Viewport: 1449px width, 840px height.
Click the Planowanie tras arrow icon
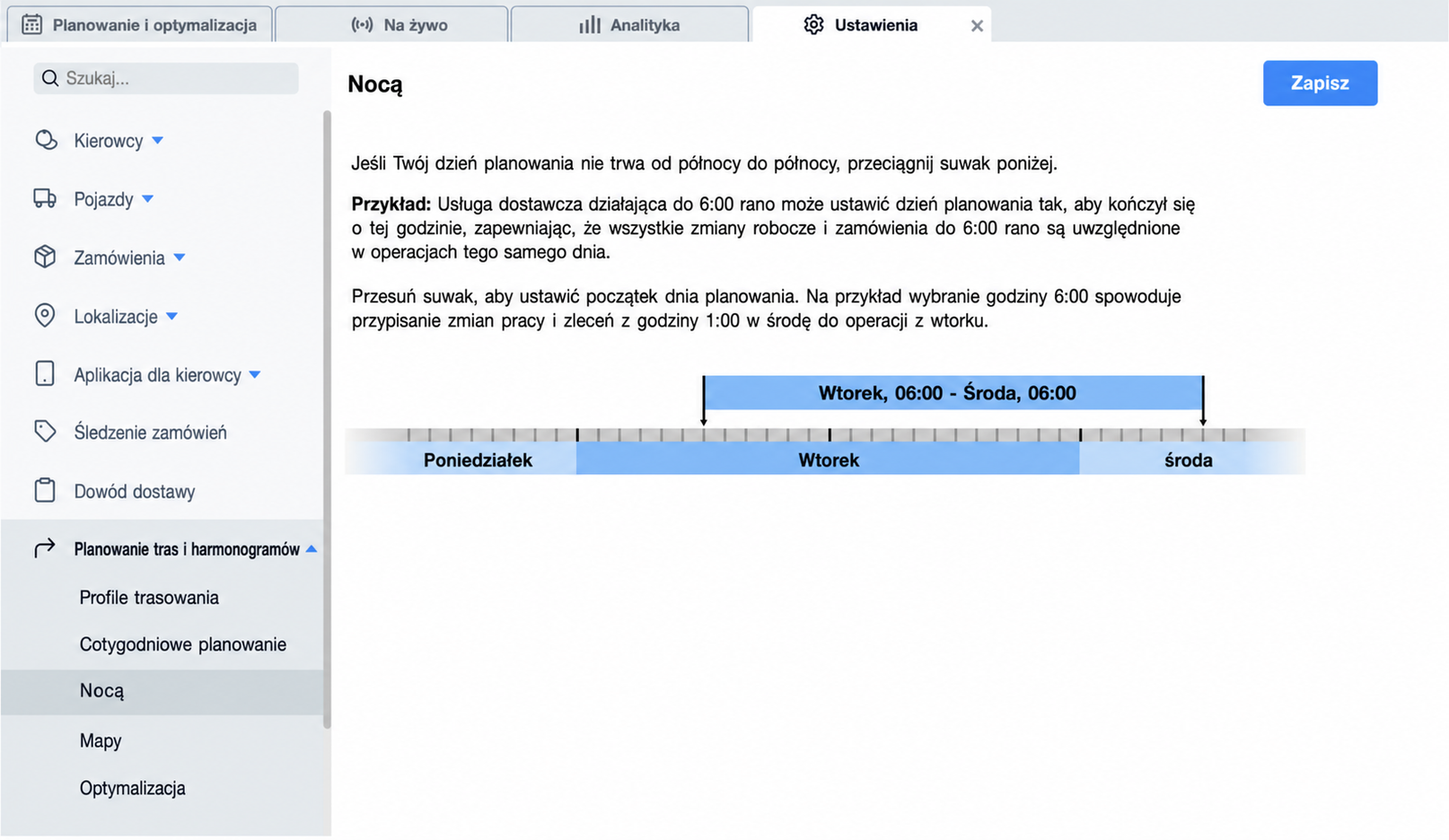[45, 547]
